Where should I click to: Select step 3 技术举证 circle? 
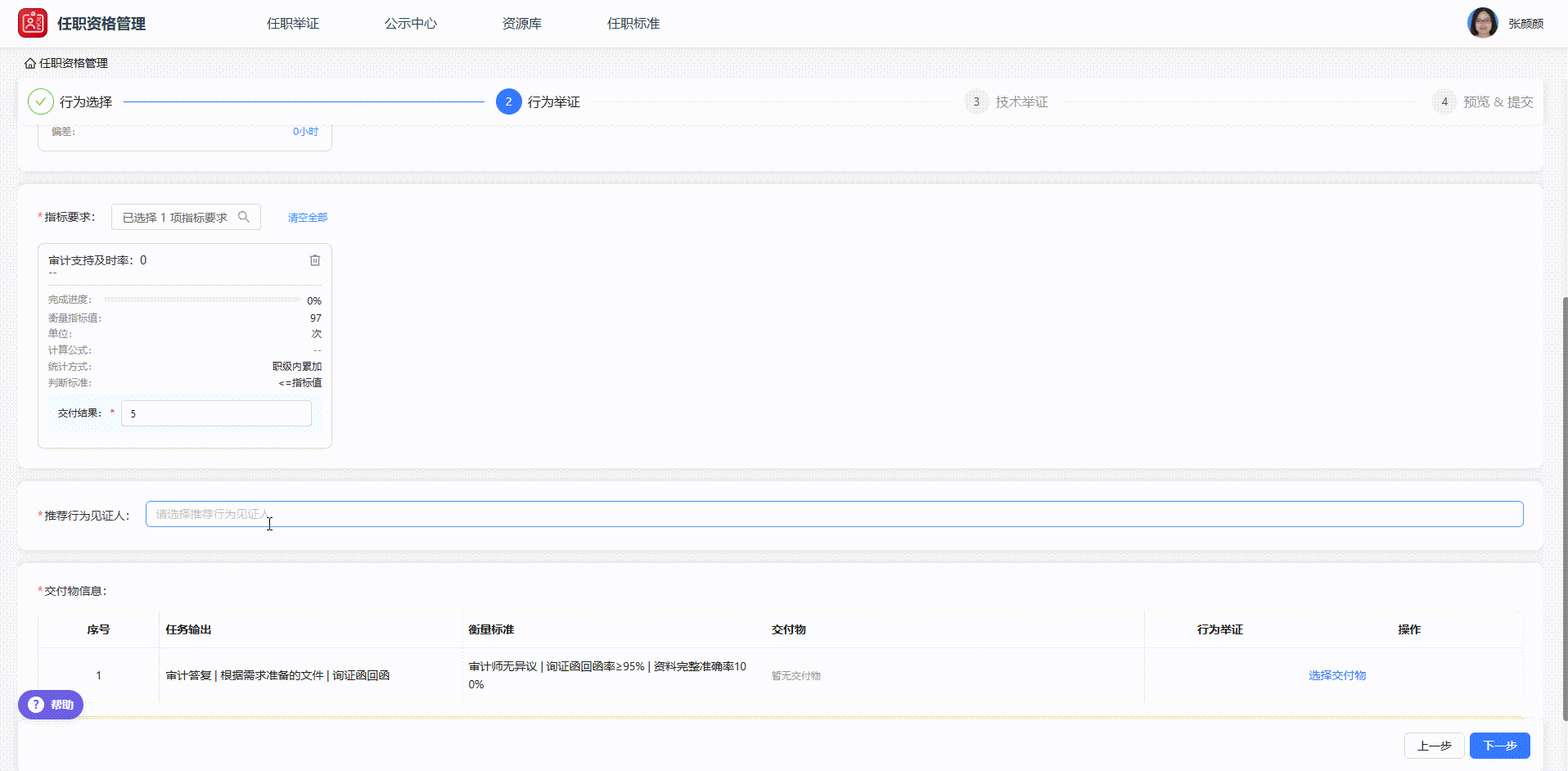point(976,101)
